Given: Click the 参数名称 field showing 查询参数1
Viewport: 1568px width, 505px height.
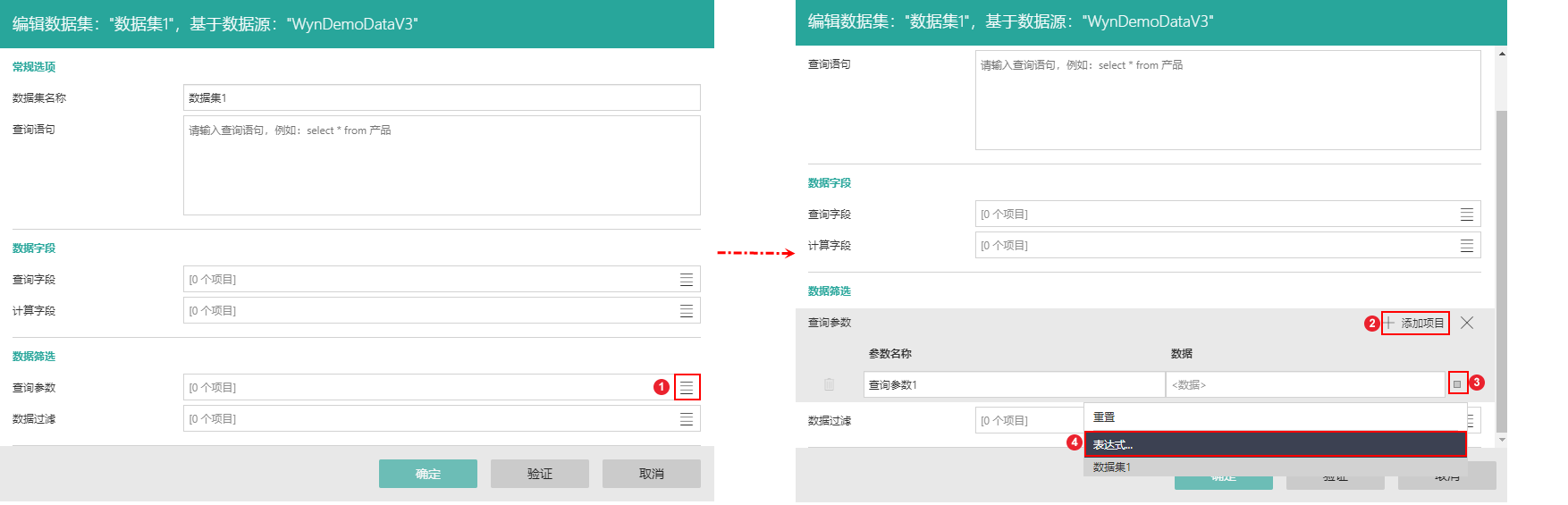Looking at the screenshot, I should coord(1014,384).
